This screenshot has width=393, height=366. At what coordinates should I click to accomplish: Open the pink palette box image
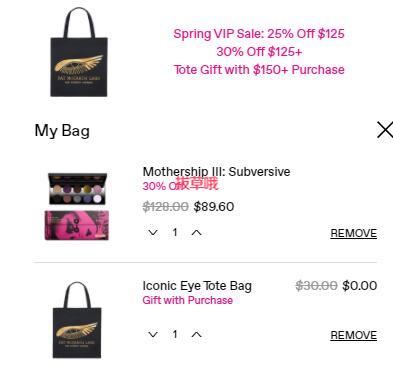pyautogui.click(x=77, y=225)
